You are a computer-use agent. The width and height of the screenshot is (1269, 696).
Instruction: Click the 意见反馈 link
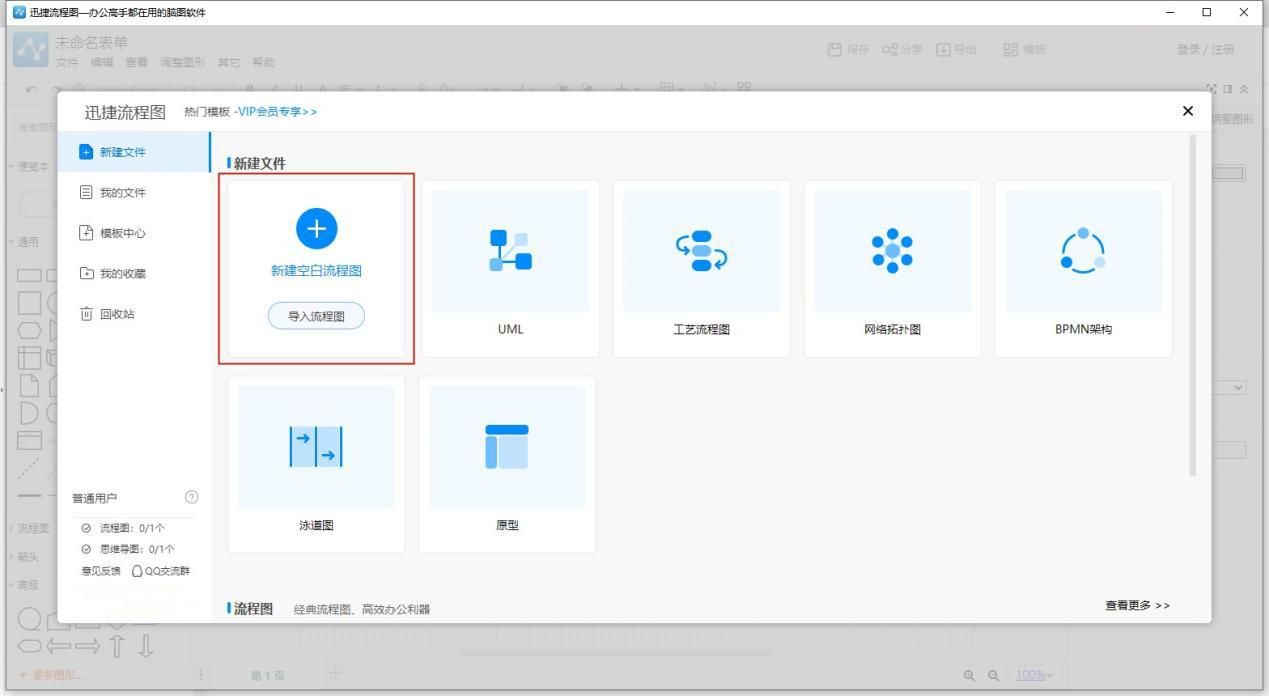[x=101, y=571]
